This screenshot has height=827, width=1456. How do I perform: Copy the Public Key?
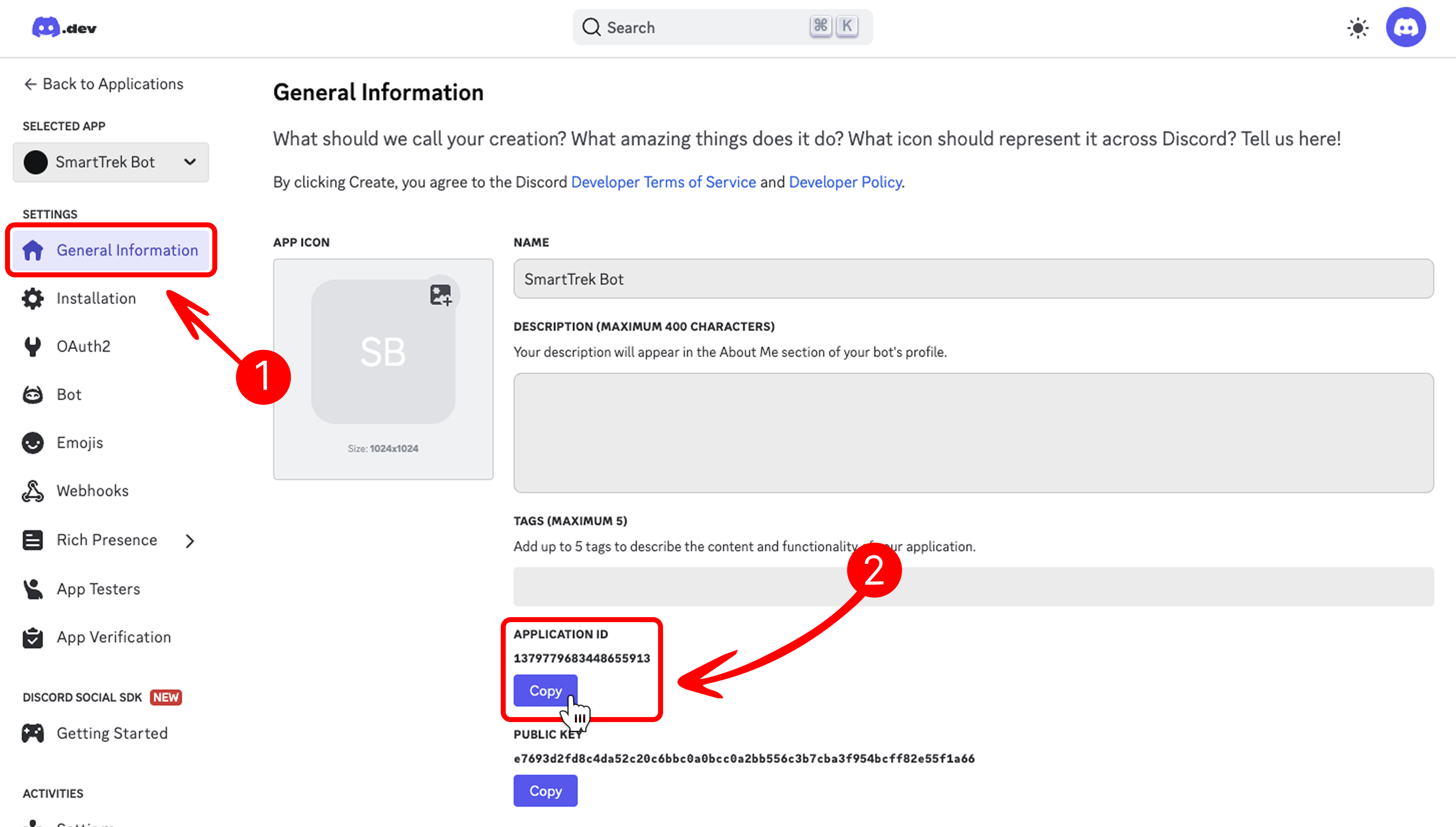(x=546, y=791)
